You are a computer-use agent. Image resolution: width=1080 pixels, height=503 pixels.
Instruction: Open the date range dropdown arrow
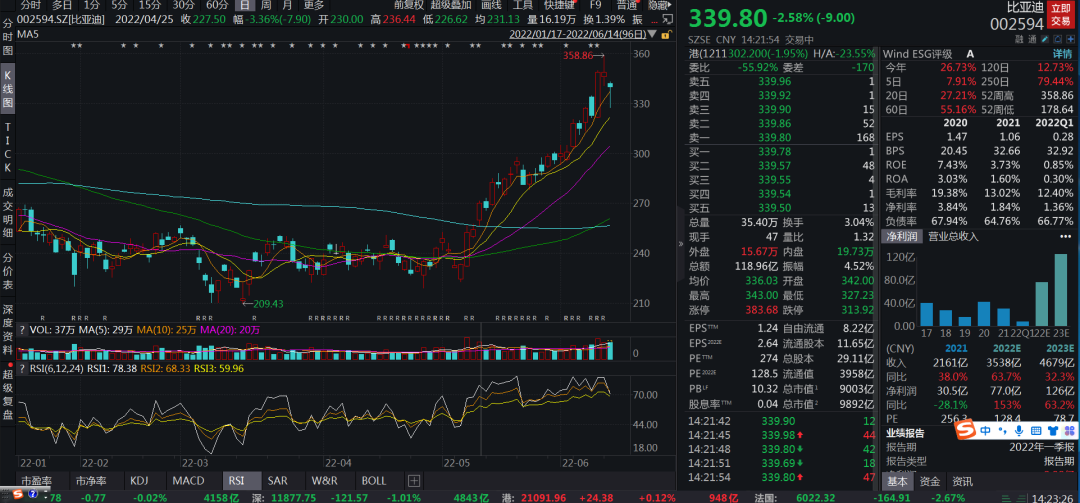point(652,34)
